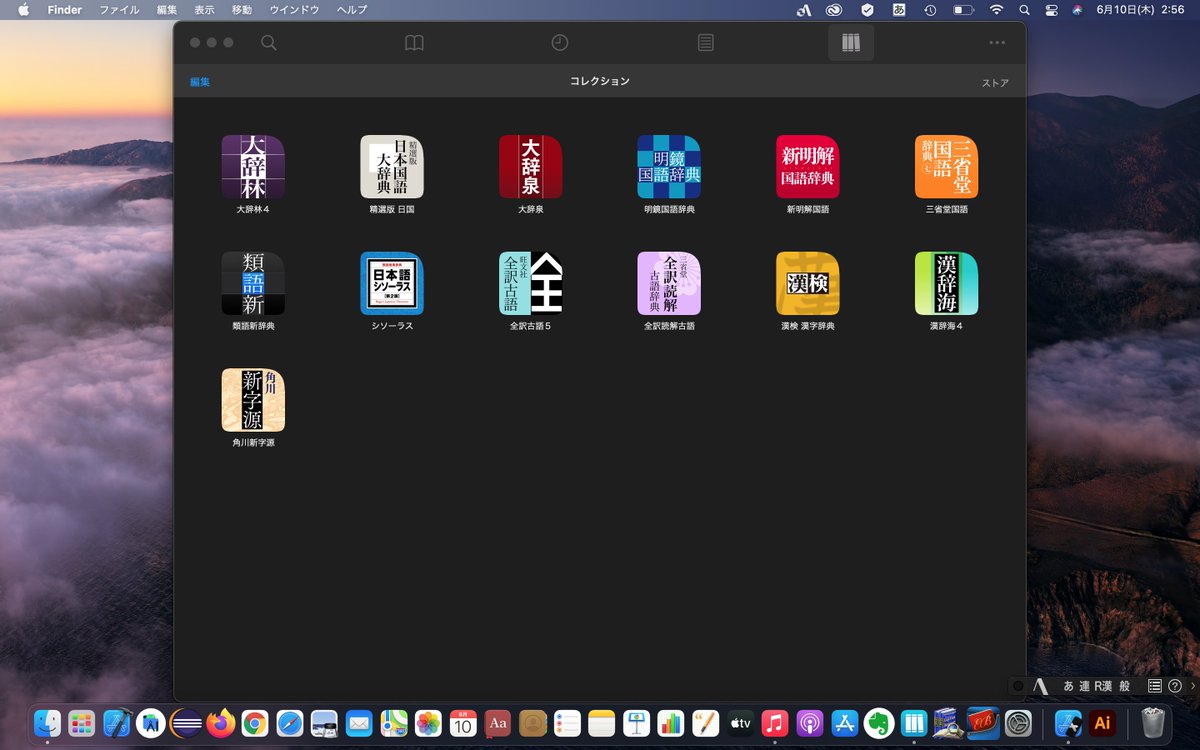Open the 明鏡国語辞典 dictionary
1200x750 pixels.
pos(669,167)
